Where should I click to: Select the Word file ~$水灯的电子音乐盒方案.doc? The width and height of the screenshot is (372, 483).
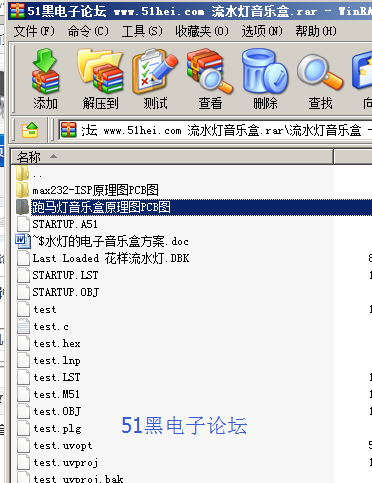[102, 241]
